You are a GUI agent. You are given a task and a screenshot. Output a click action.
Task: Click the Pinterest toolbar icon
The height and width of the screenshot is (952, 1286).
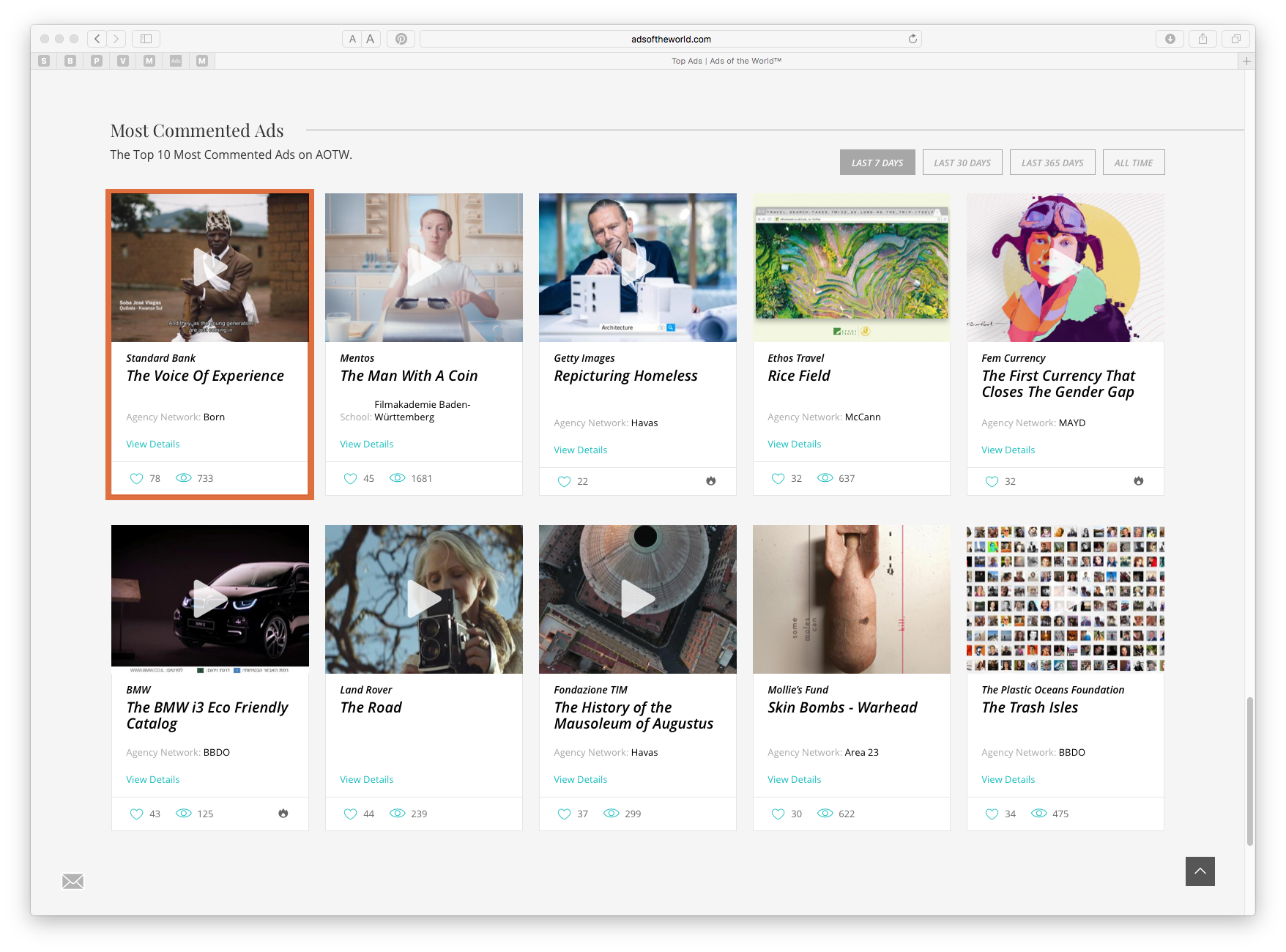pyautogui.click(x=401, y=39)
